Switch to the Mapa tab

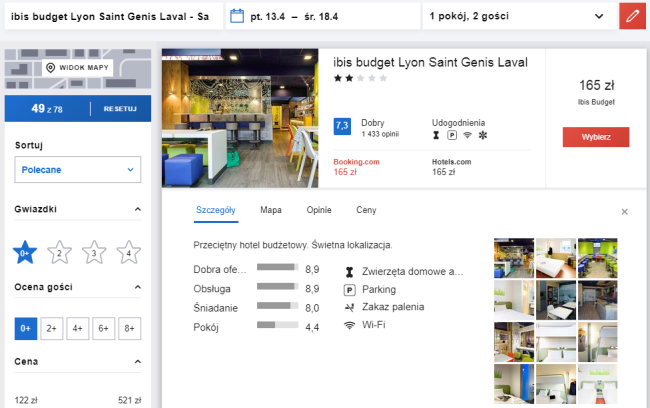coord(270,210)
